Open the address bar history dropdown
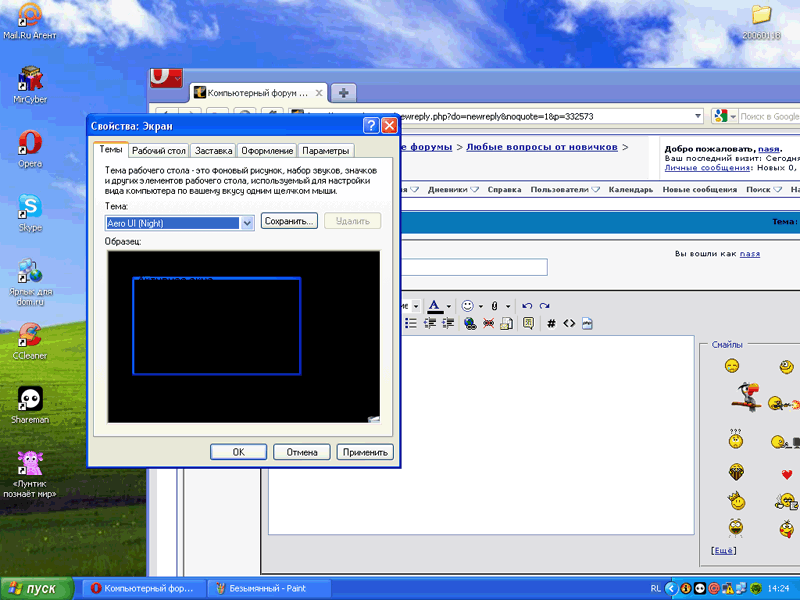The height and width of the screenshot is (600, 800). pos(698,116)
